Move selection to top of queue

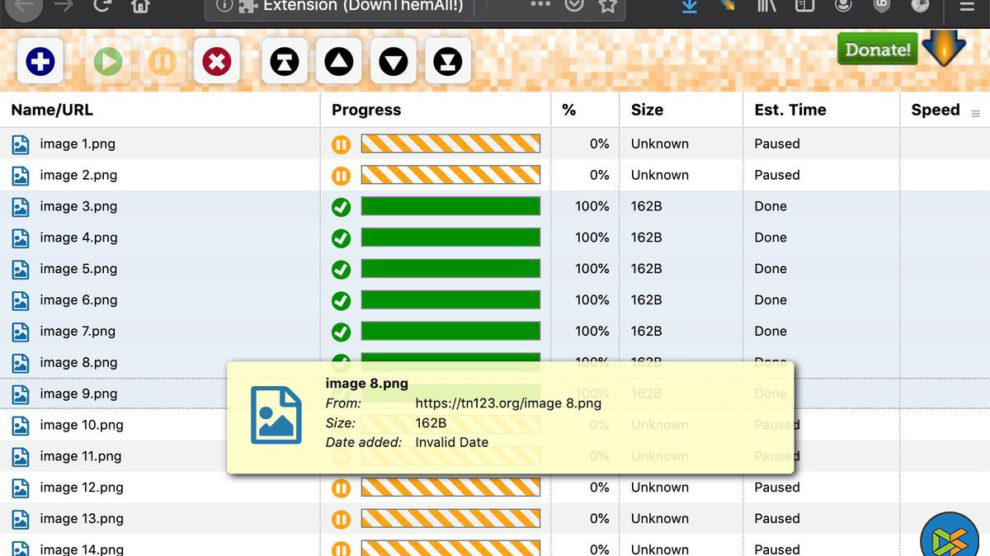[285, 62]
